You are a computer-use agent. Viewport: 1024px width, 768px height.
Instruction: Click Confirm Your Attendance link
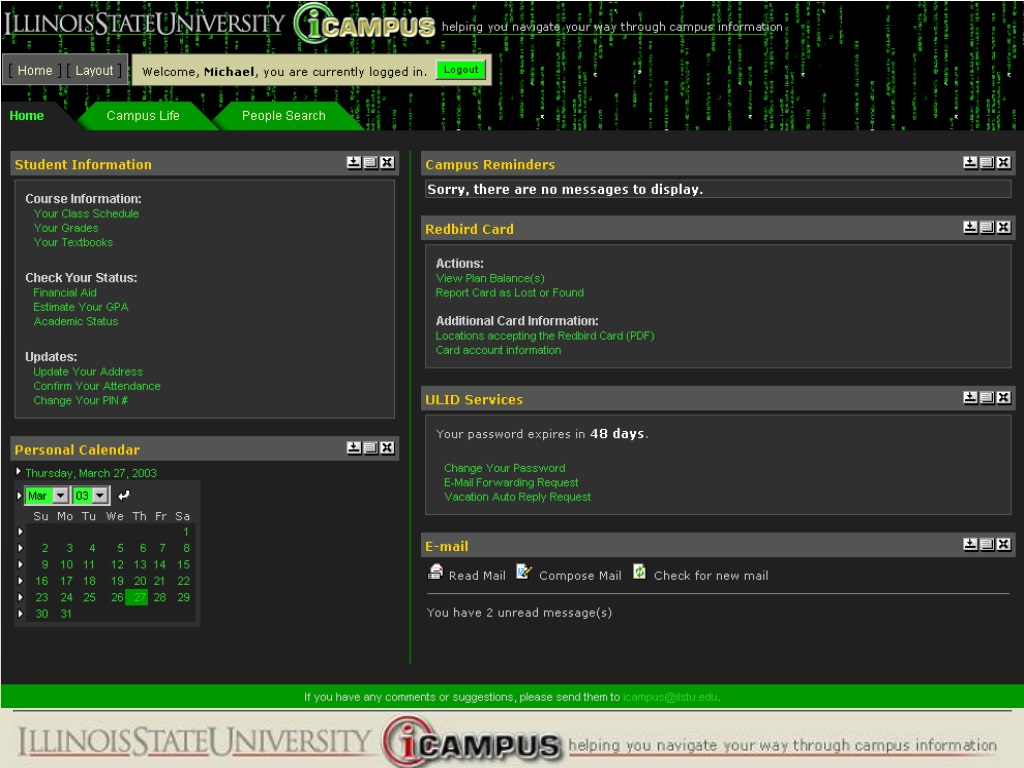tap(97, 386)
